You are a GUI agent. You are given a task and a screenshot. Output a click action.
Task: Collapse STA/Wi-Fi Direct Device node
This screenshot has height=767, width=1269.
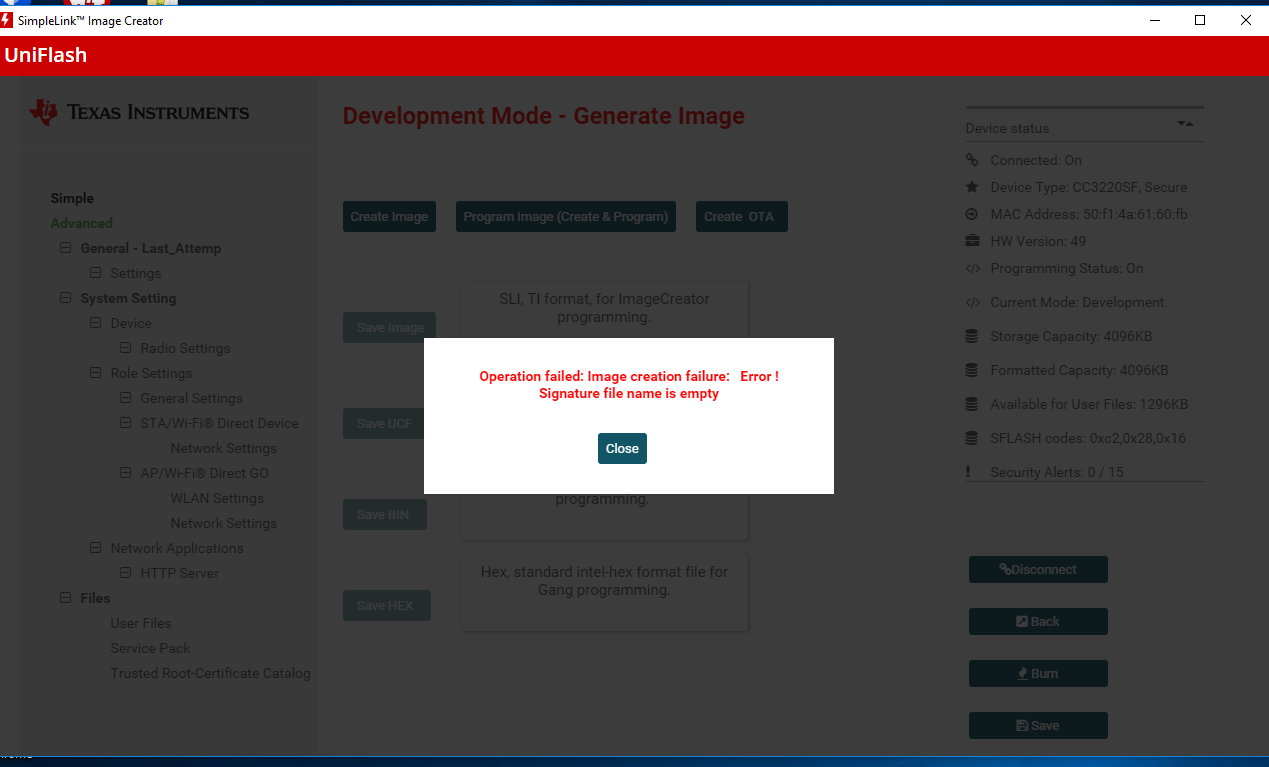click(x=125, y=423)
